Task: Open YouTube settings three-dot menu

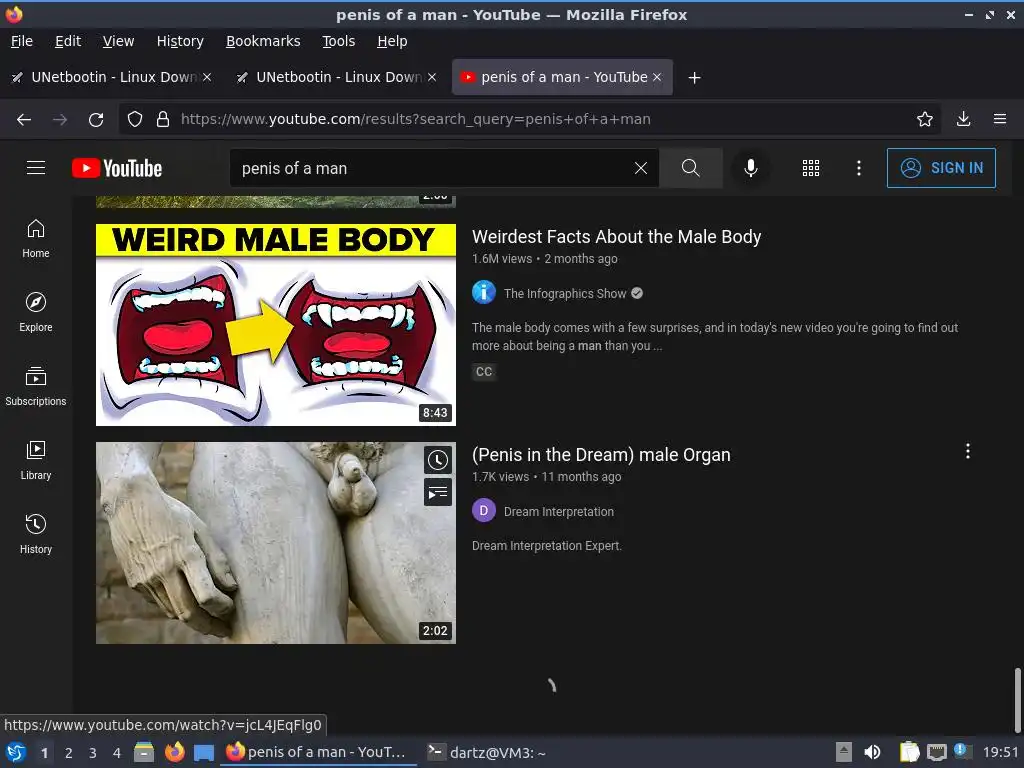Action: 858,168
